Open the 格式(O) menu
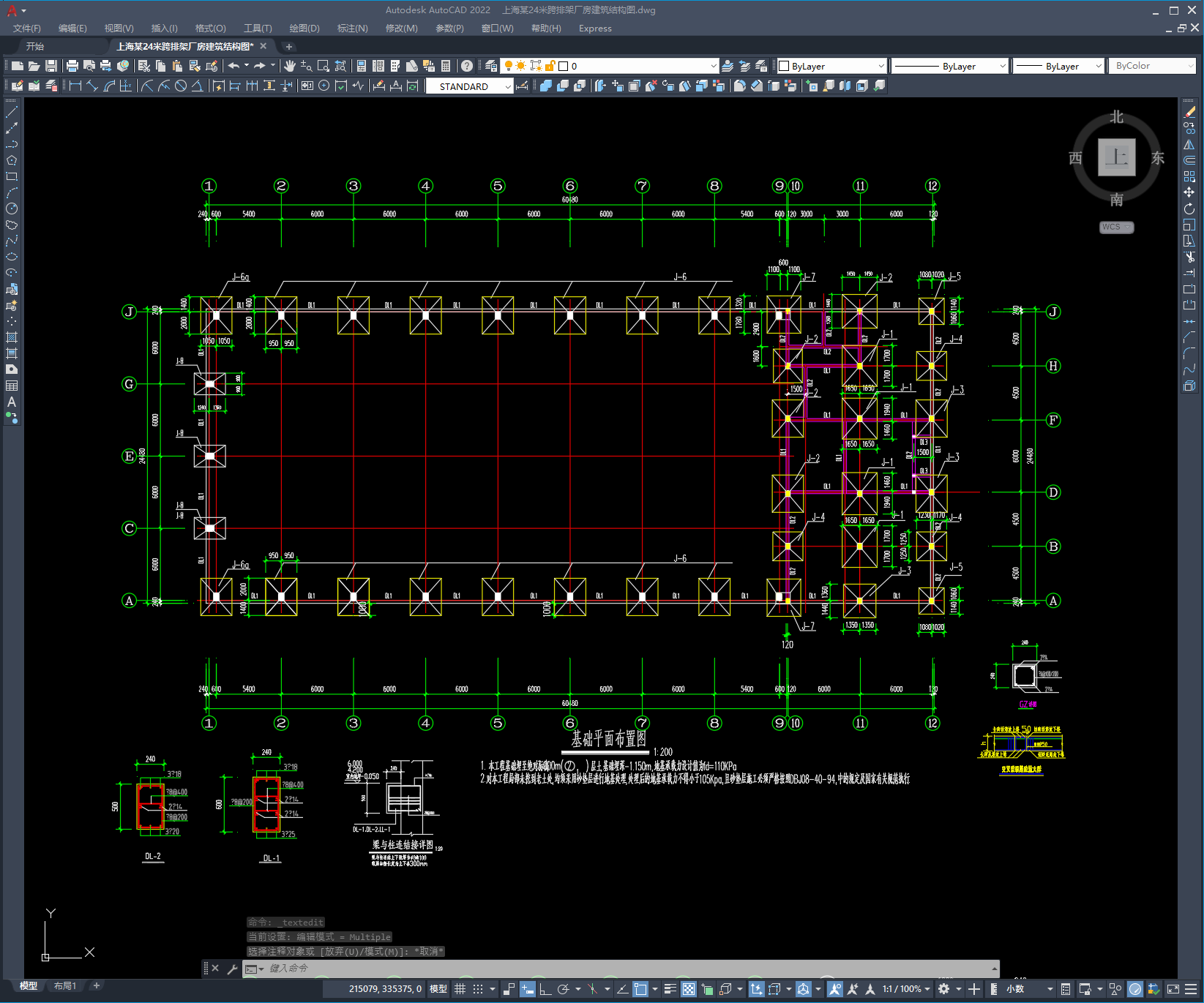This screenshot has width=1204, height=1003. [x=210, y=29]
